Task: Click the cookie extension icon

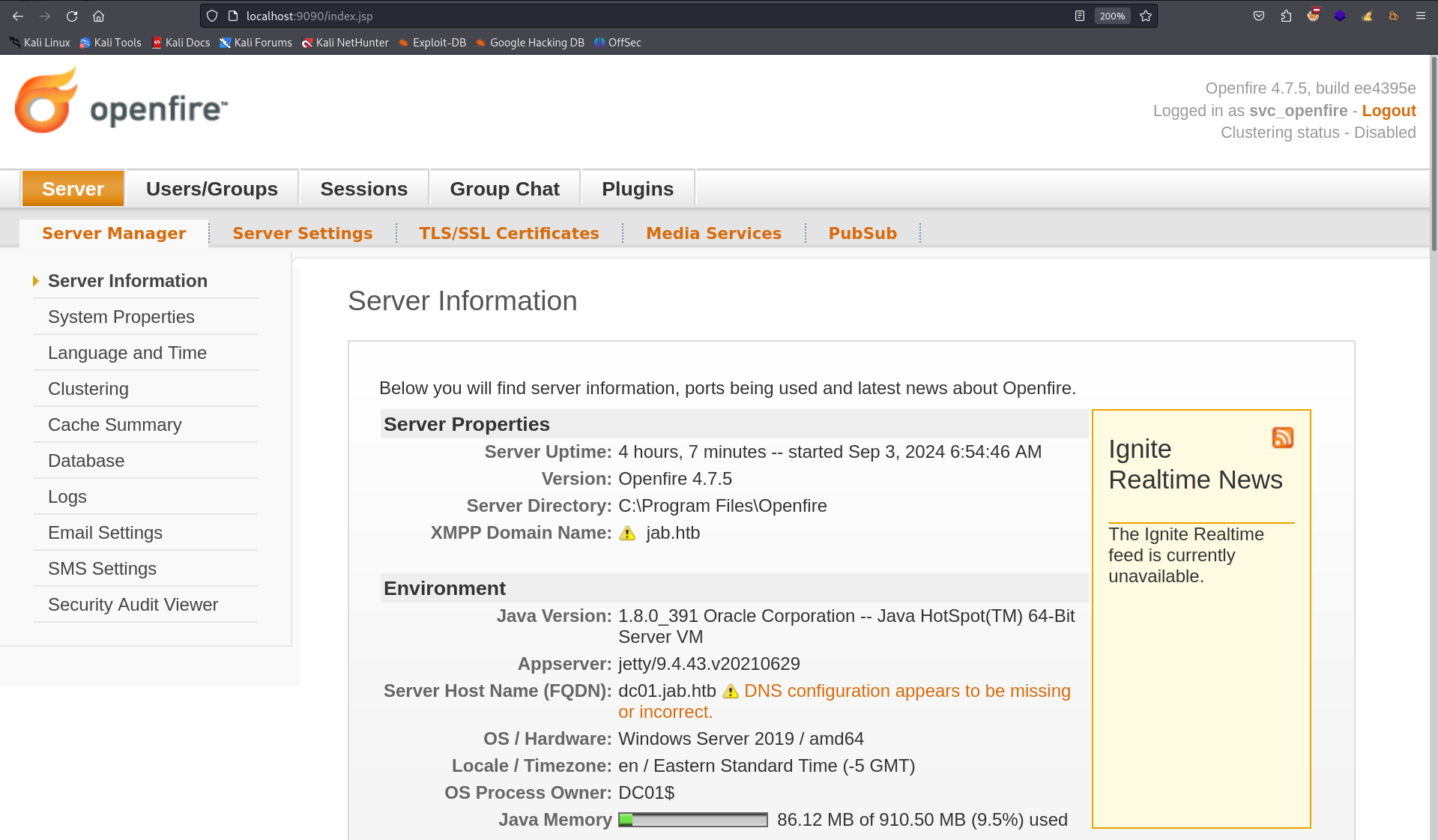Action: tap(1393, 16)
